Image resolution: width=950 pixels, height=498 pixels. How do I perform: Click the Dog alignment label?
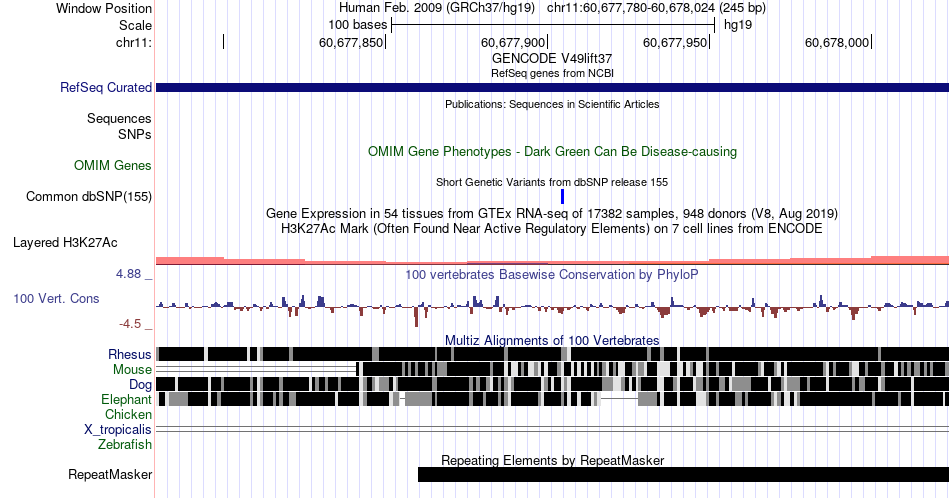[140, 385]
